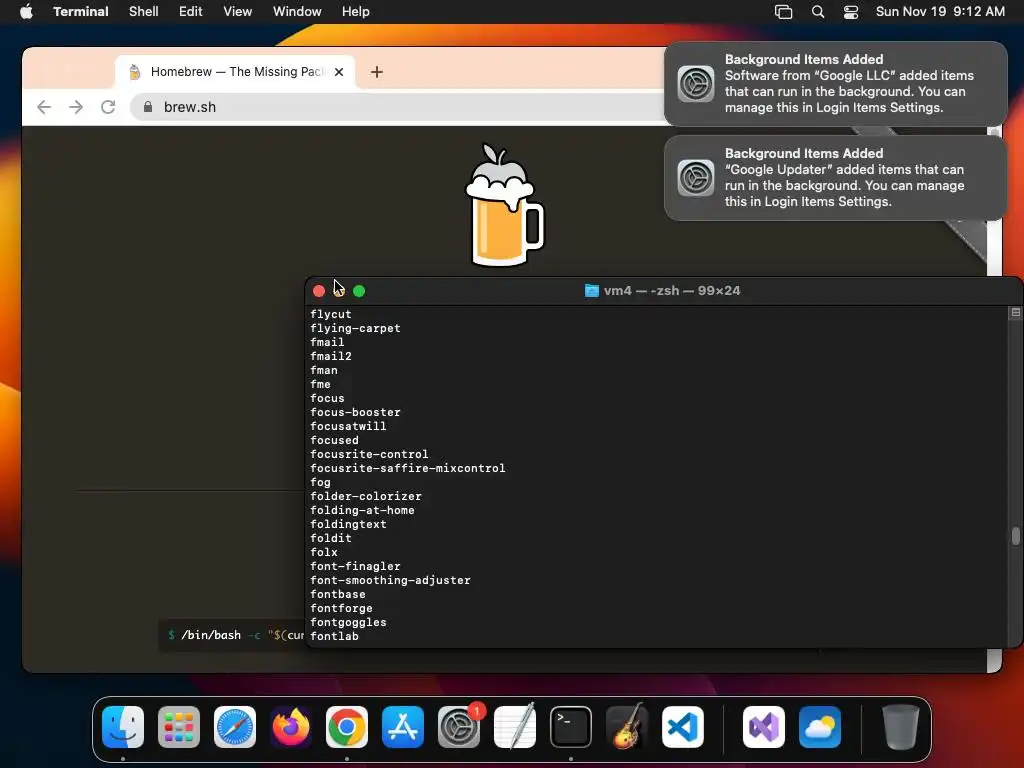Go forward in Chrome browser

click(76, 107)
